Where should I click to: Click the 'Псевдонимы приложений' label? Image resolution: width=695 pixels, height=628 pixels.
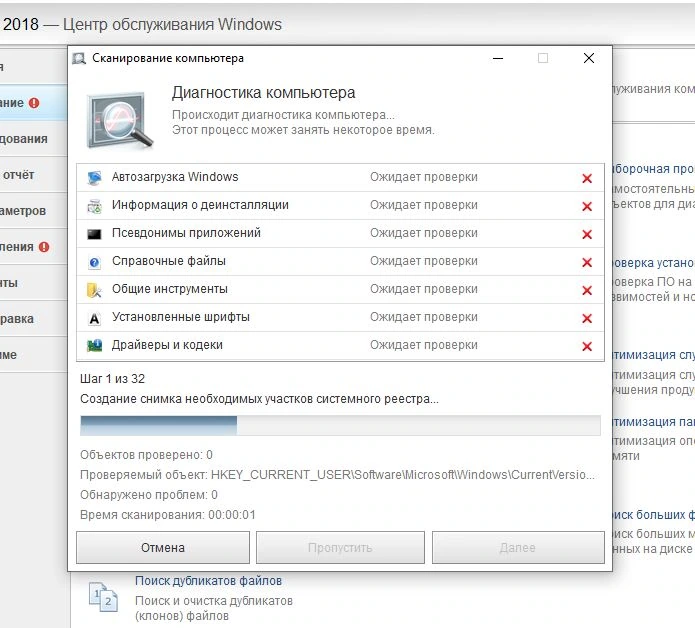186,233
